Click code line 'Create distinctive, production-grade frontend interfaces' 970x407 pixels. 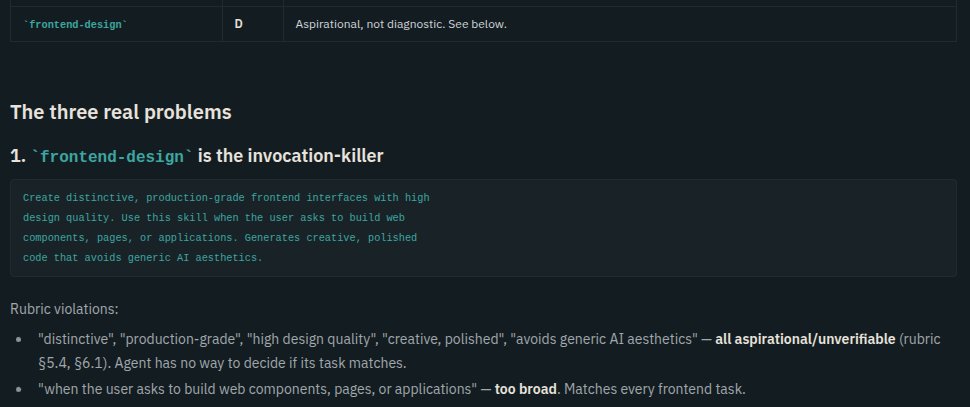226,198
